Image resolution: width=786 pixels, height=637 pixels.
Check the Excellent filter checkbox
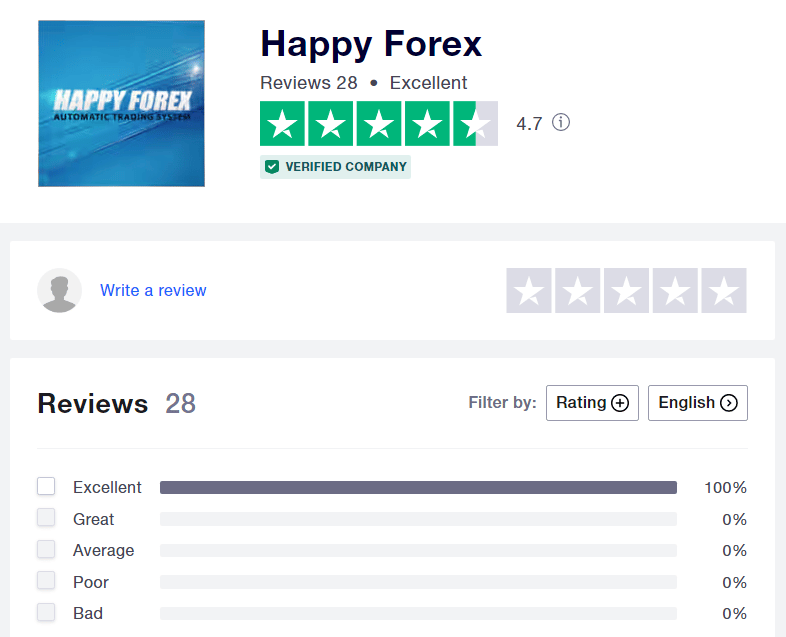[x=46, y=487]
